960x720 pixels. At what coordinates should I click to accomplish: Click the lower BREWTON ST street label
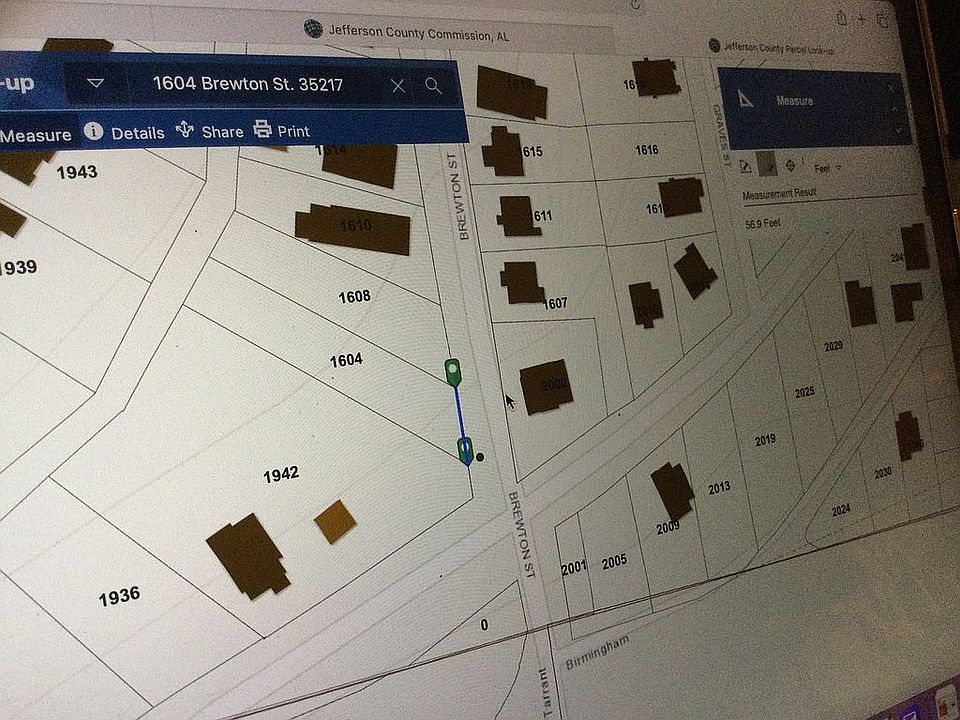coord(522,534)
